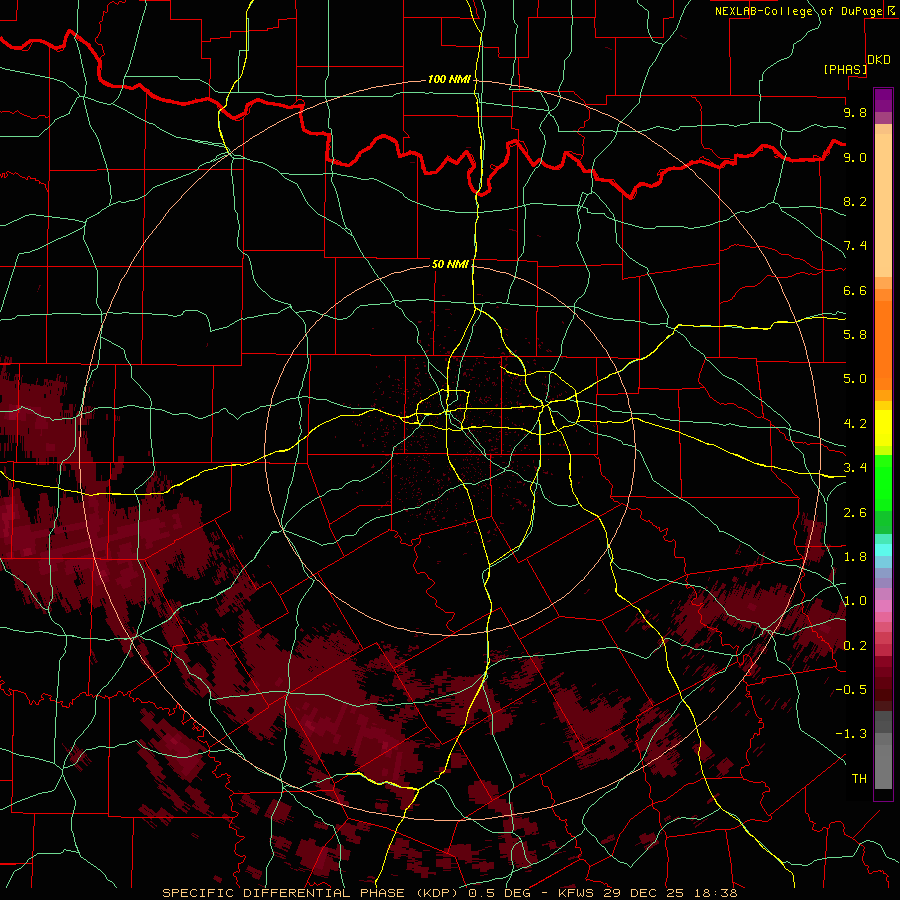Viewport: 900px width, 900px height.
Task: Click the 1.0 color scale value
Action: pos(855,601)
